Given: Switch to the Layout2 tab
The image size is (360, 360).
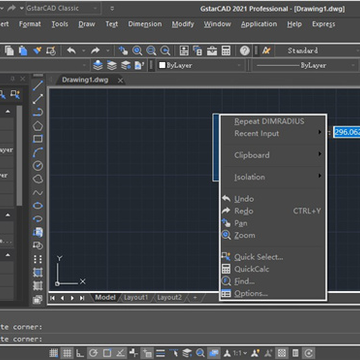Looking at the screenshot, I should coord(170,297).
